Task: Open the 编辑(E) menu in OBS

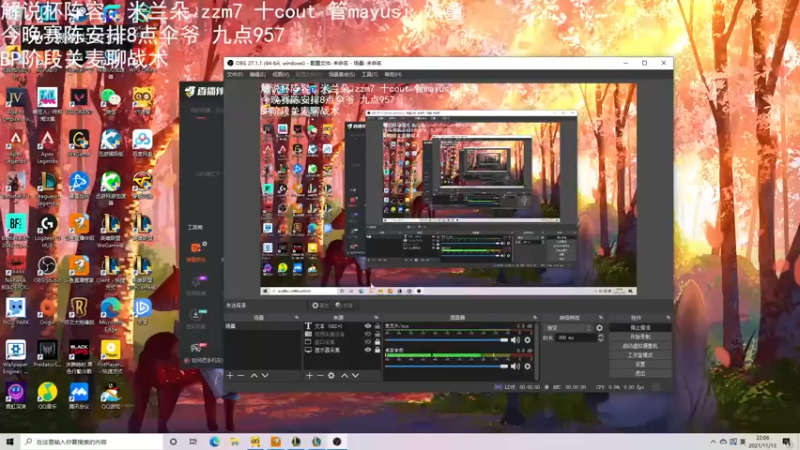Action: point(257,74)
